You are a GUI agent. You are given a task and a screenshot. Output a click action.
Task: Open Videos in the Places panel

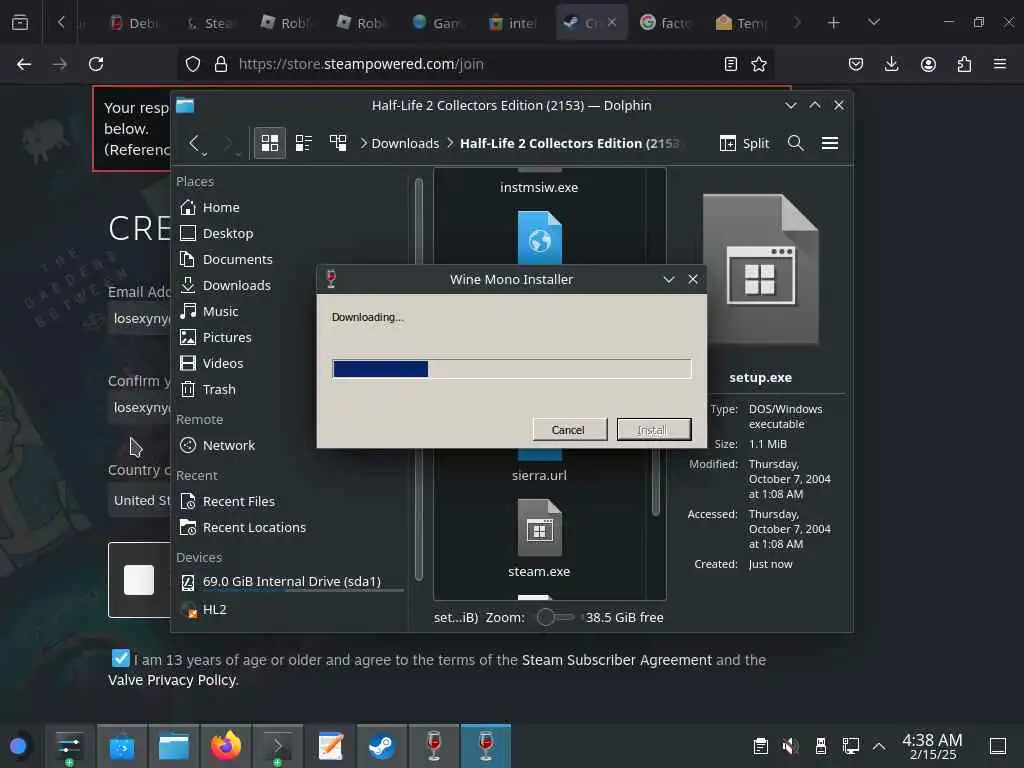pyautogui.click(x=212, y=364)
